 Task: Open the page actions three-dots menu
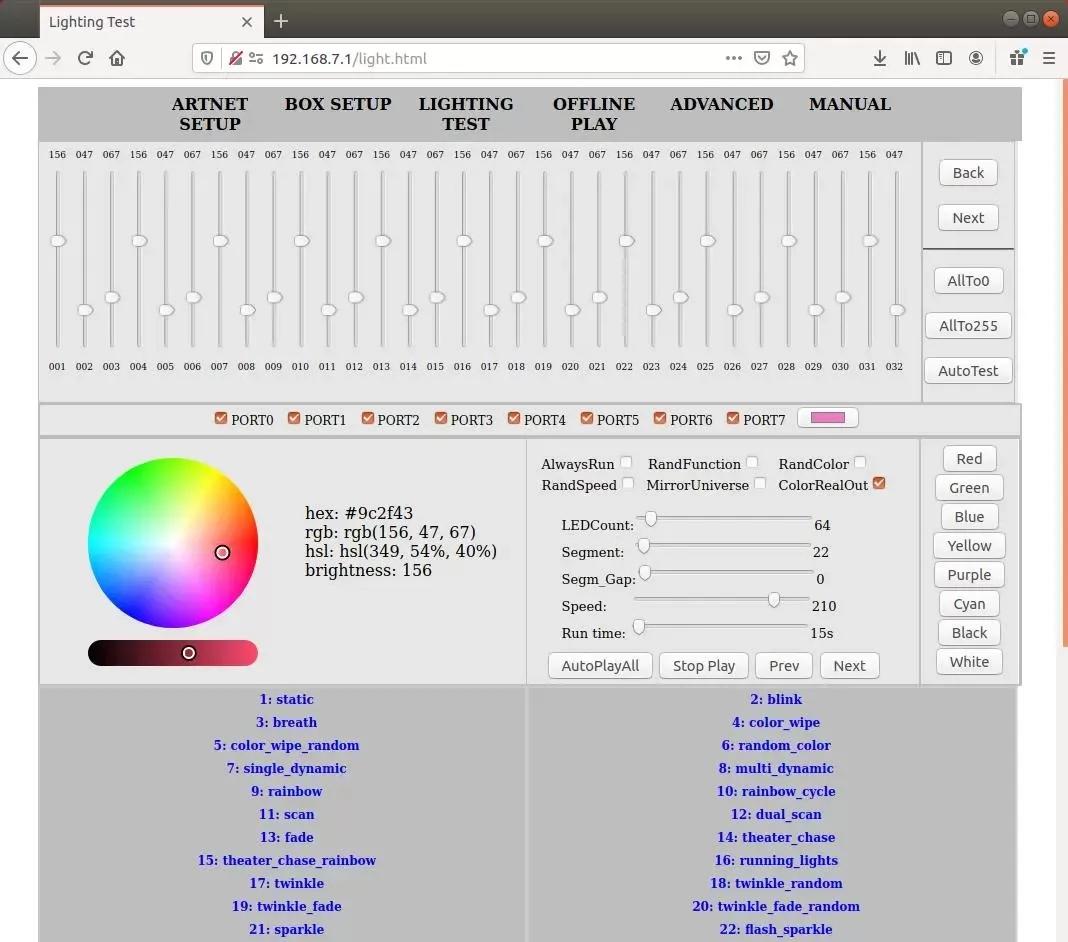pyautogui.click(x=734, y=58)
